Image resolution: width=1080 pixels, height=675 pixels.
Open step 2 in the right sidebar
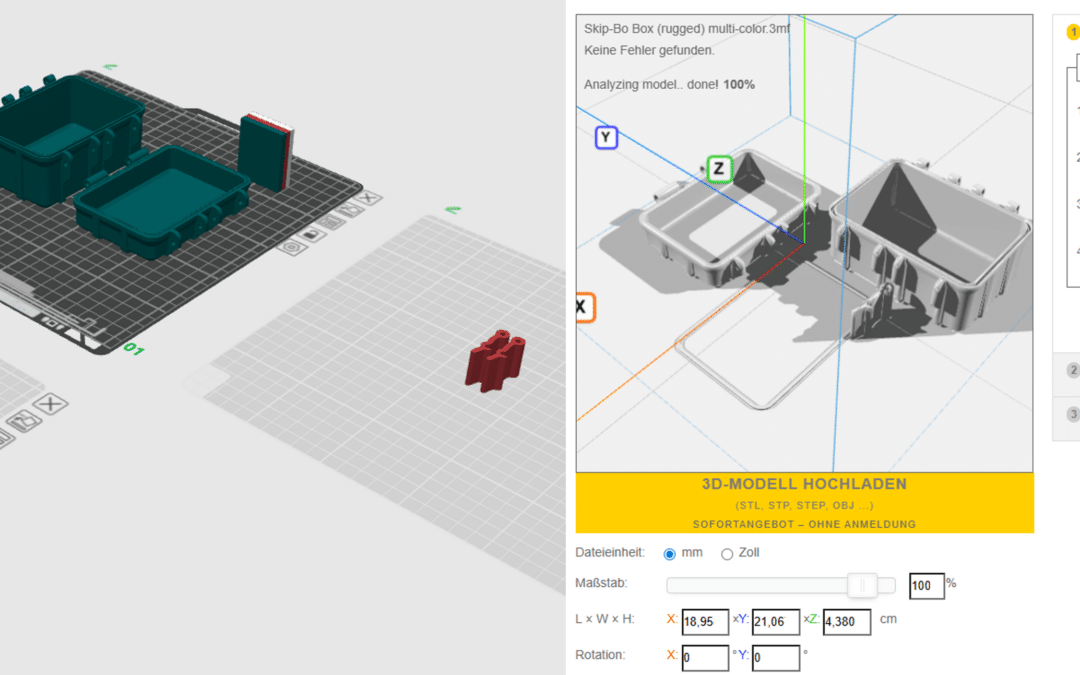(x=1073, y=371)
